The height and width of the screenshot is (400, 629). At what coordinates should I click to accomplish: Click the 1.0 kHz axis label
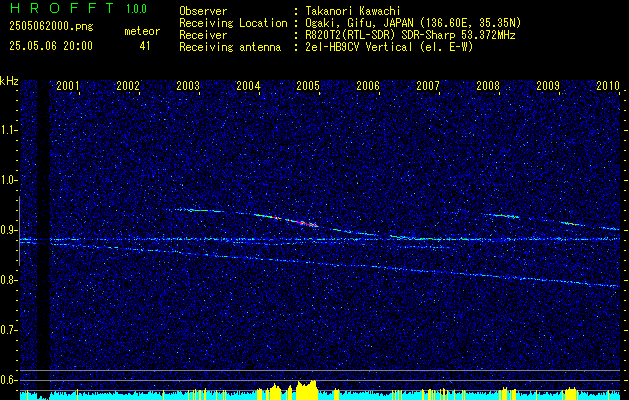[x=8, y=180]
